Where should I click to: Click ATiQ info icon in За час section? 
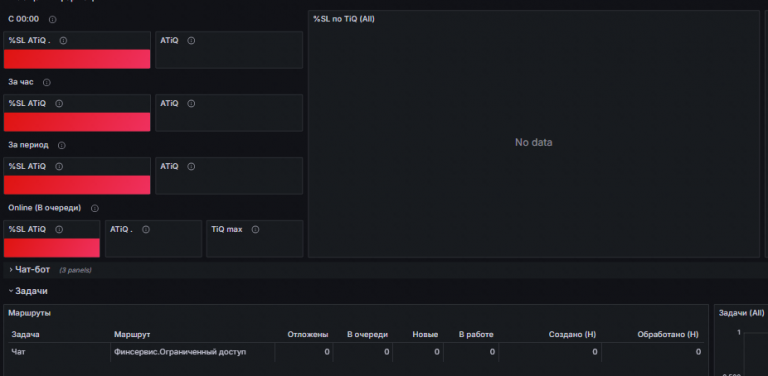click(x=191, y=103)
